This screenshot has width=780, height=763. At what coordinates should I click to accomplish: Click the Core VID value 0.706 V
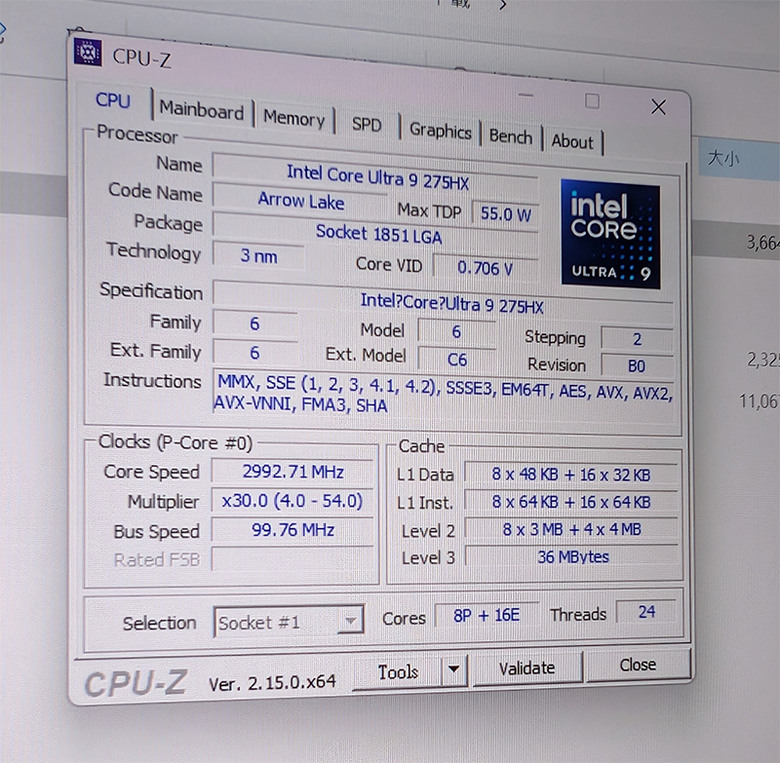(x=486, y=268)
